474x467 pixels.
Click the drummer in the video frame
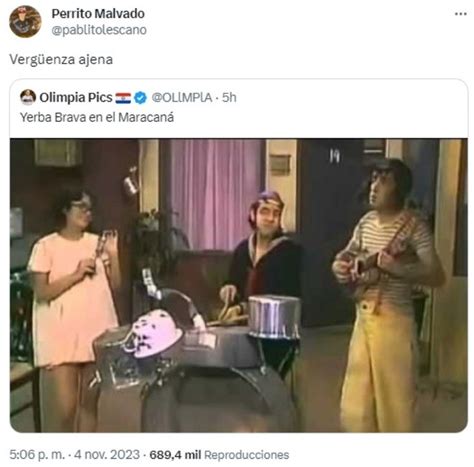[x=263, y=253]
